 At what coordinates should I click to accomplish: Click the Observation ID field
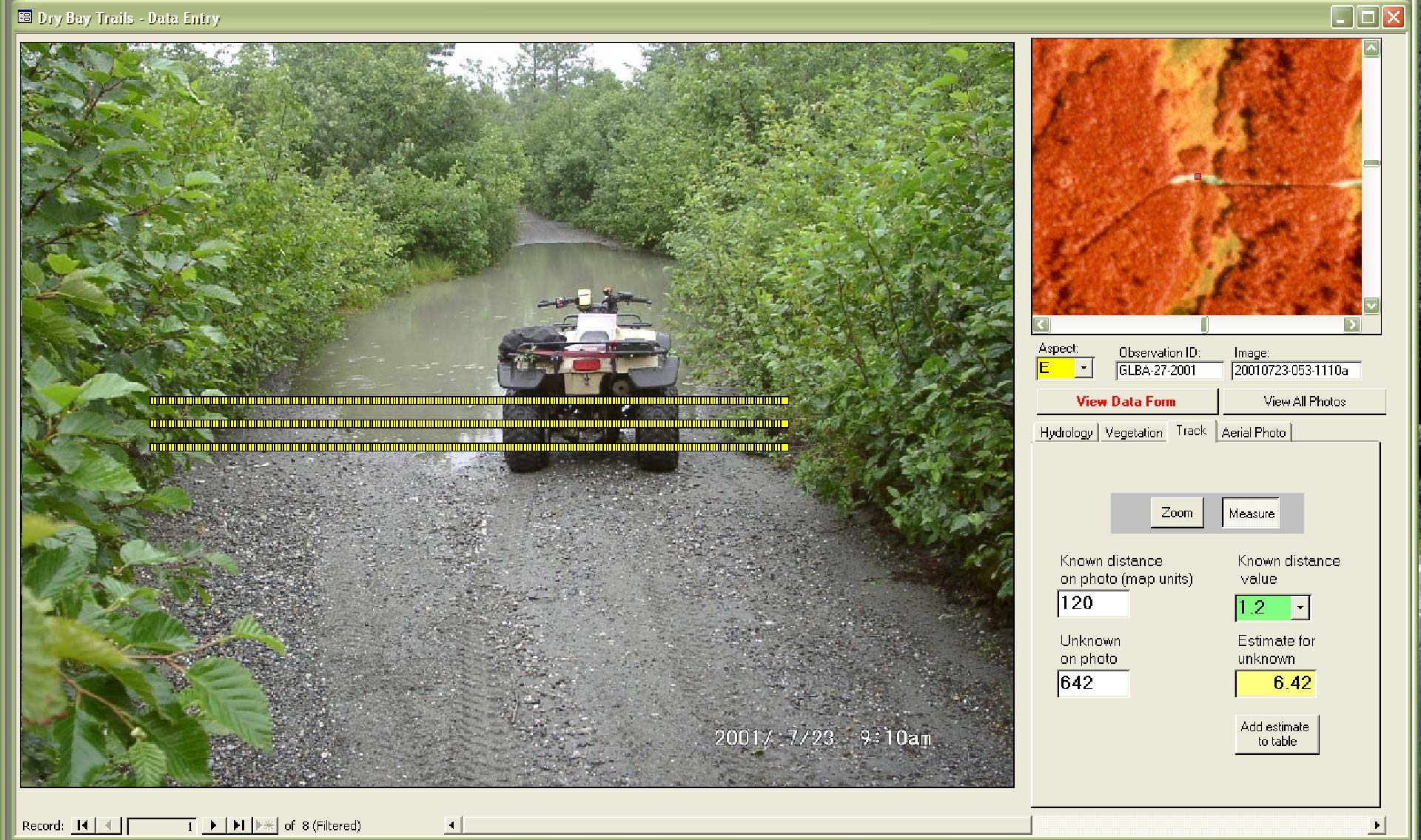coord(1169,370)
